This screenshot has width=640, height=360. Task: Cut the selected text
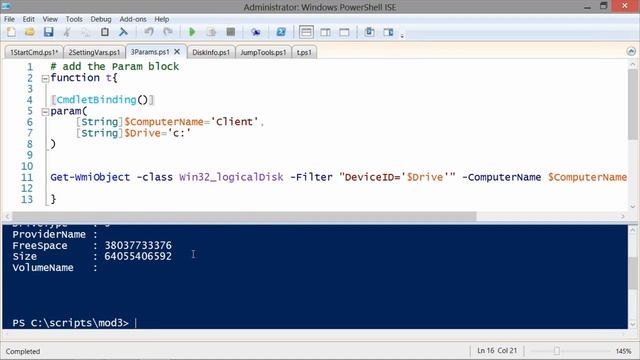click(x=67, y=32)
